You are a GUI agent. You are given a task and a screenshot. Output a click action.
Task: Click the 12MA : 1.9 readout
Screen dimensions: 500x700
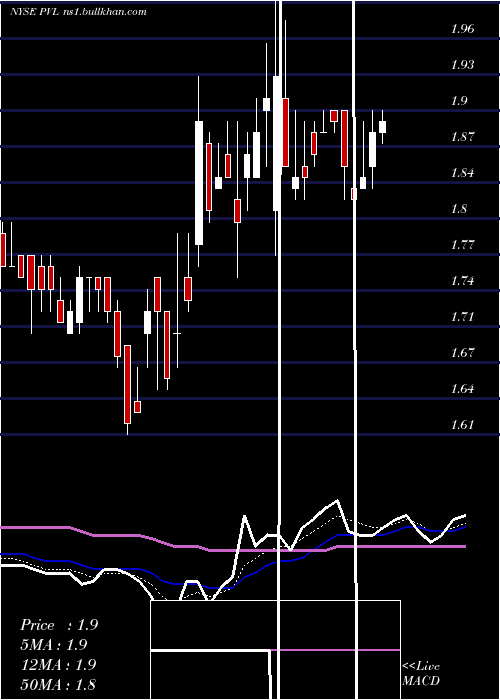[x=59, y=665]
